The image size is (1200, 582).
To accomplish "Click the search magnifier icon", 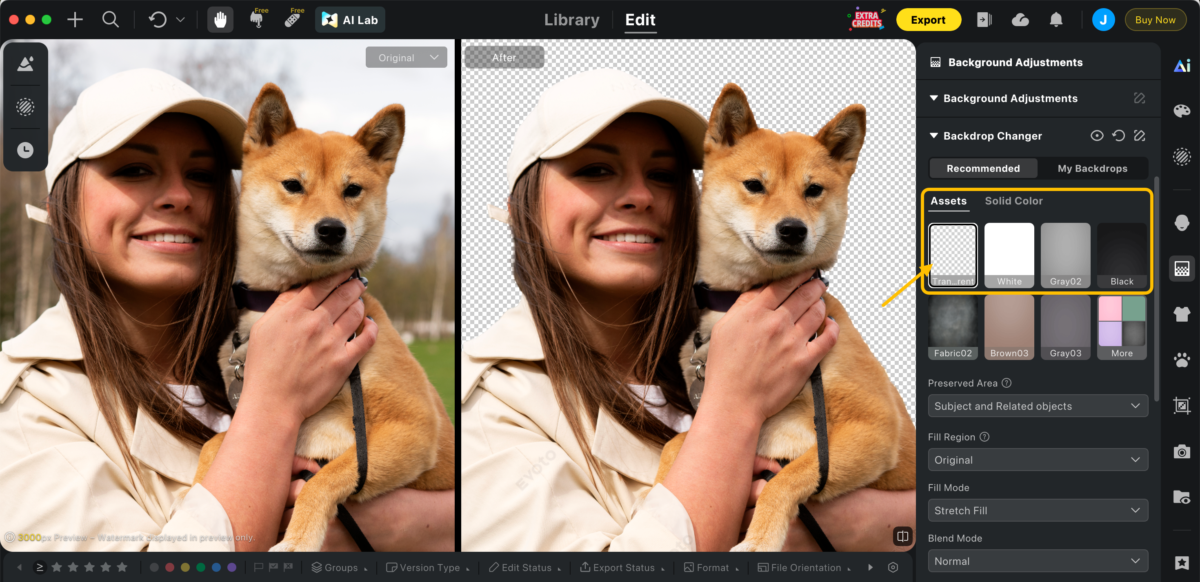I will click(x=110, y=19).
